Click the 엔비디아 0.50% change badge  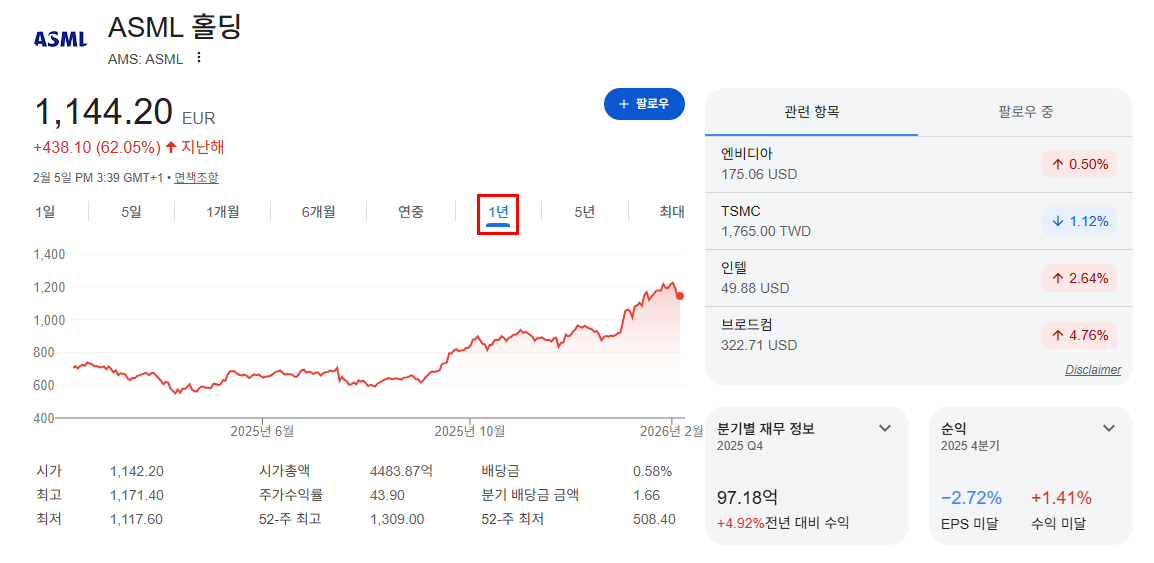pos(1079,164)
